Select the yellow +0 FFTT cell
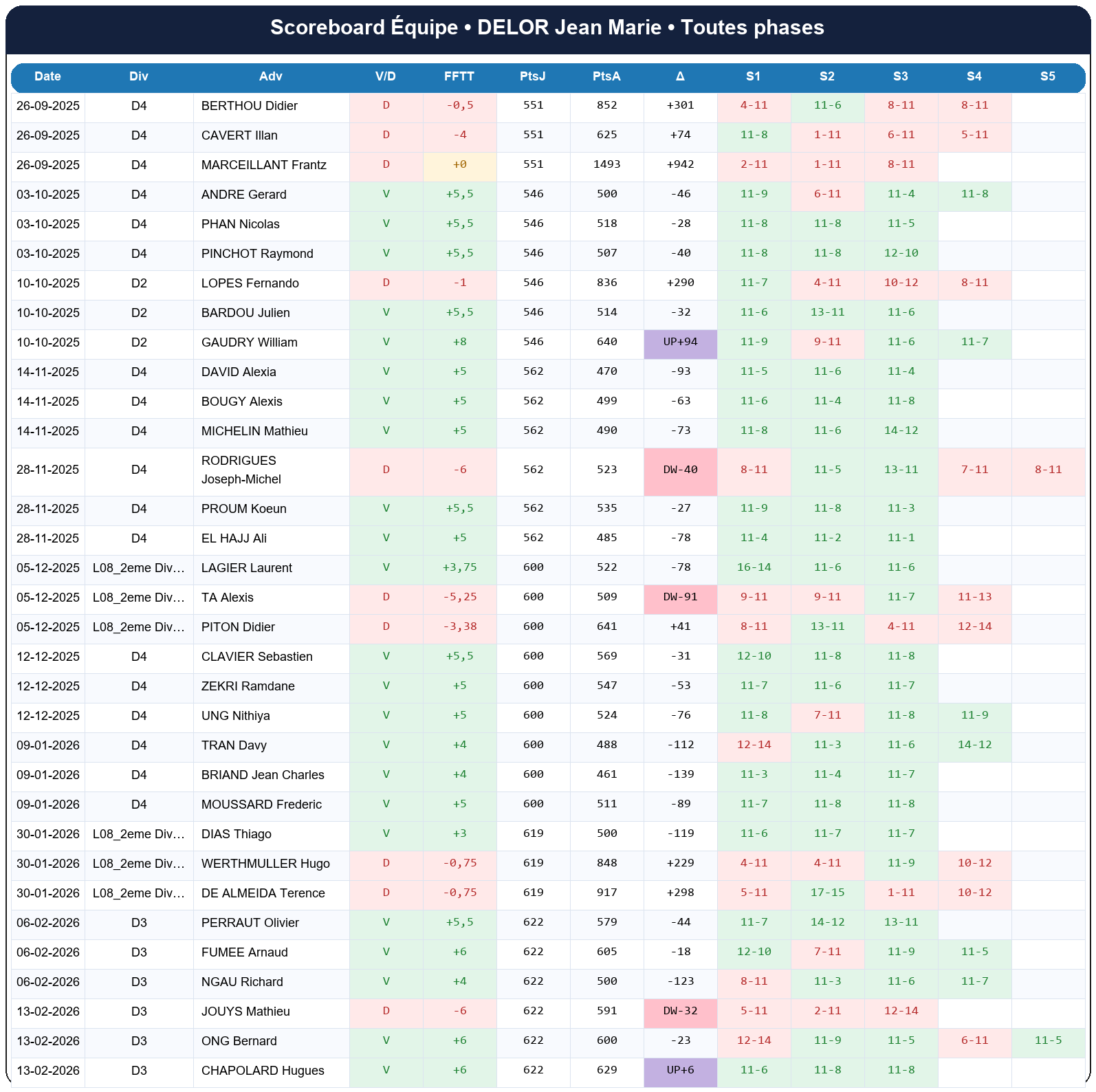 (x=459, y=165)
